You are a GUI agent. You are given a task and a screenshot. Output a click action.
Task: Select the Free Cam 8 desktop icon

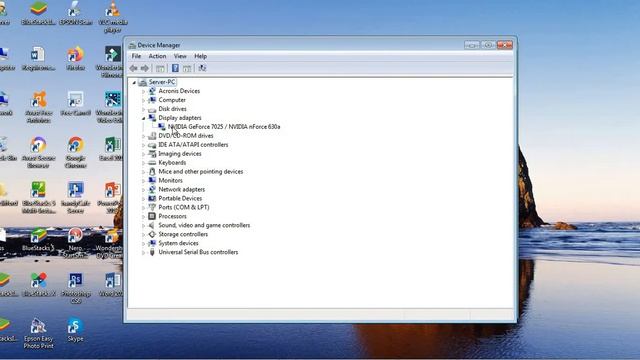[76, 103]
